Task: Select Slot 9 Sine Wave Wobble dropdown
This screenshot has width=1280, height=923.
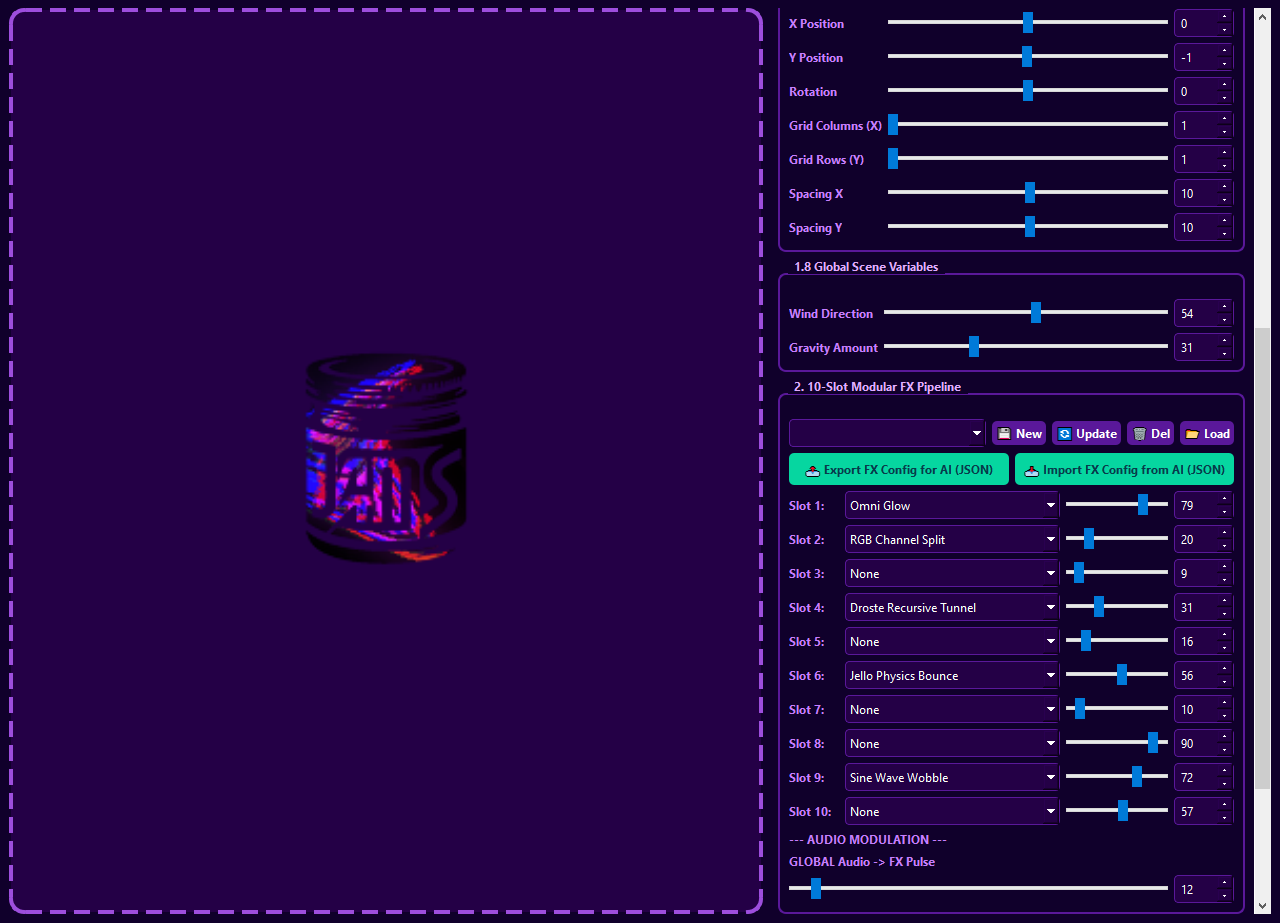Action: [x=951, y=778]
